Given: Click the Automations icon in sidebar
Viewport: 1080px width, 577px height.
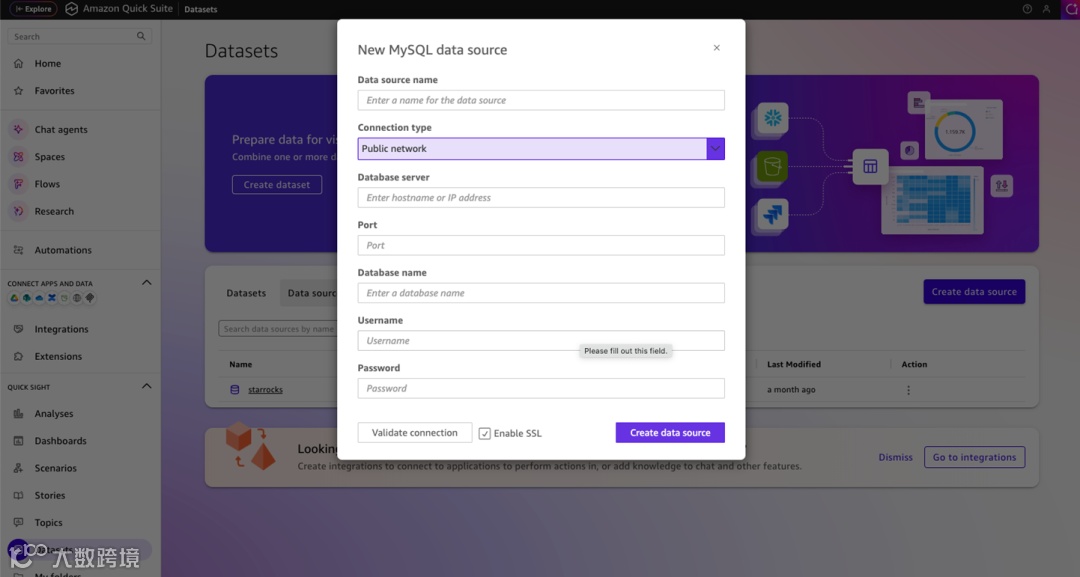Looking at the screenshot, I should (x=19, y=250).
